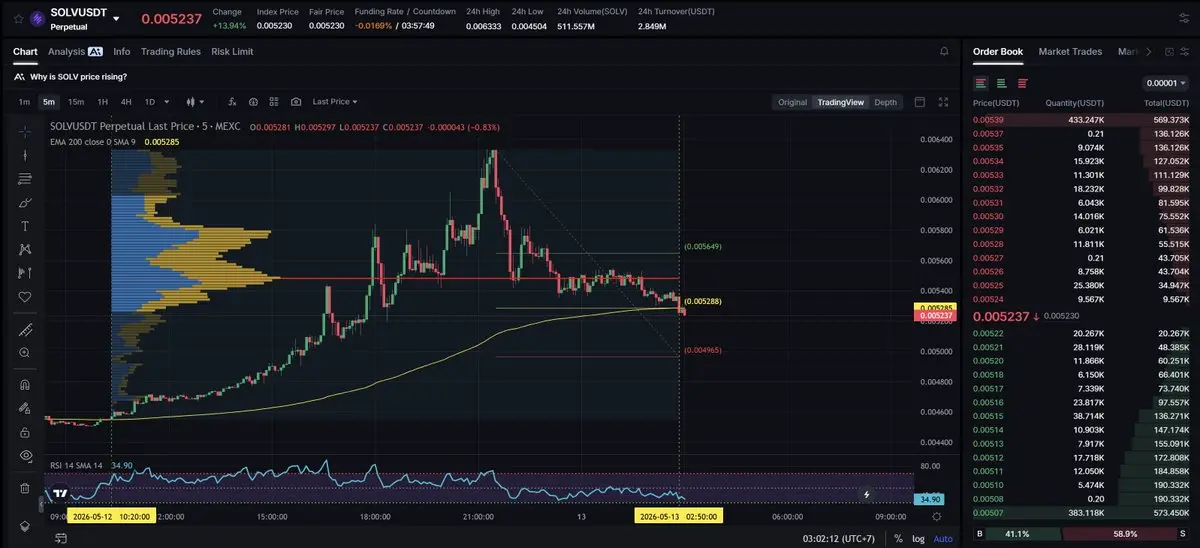This screenshot has width=1200, height=548.
Task: Open the 0.00001 price precision dropdown
Action: 1164,83
